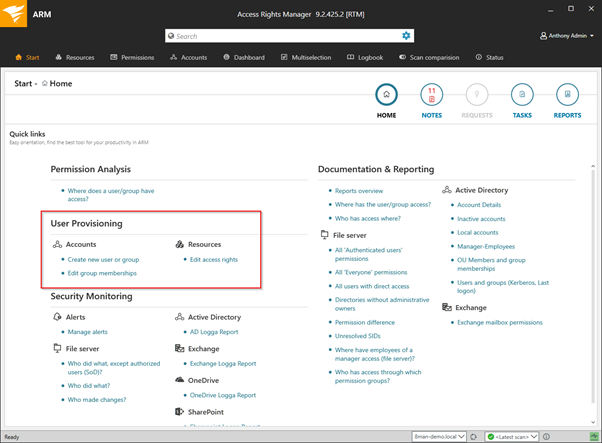Switch to the Resources tab
The width and height of the screenshot is (602, 443).
point(75,57)
